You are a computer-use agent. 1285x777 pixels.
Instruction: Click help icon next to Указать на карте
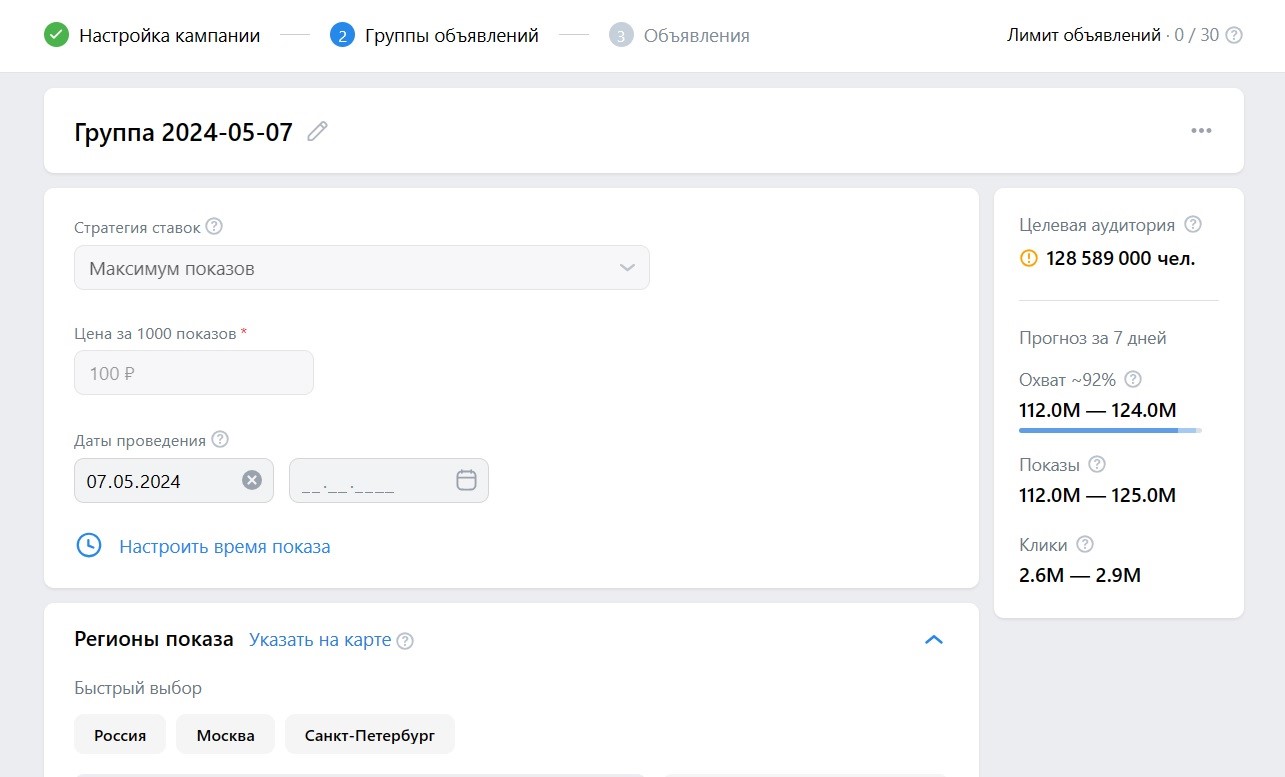(405, 641)
